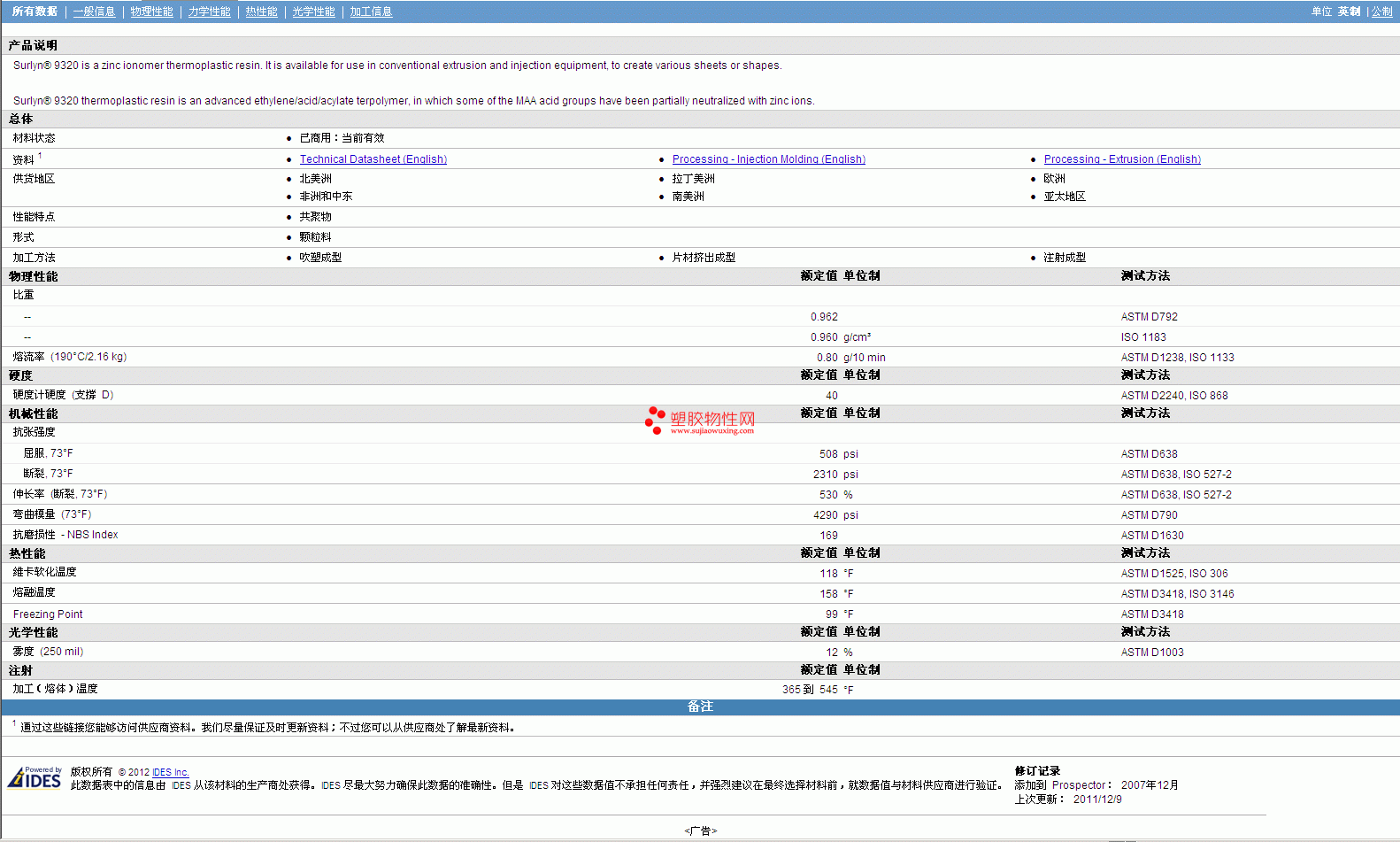Switch to the 物理性能 tab
The image size is (1400, 842).
[x=151, y=12]
